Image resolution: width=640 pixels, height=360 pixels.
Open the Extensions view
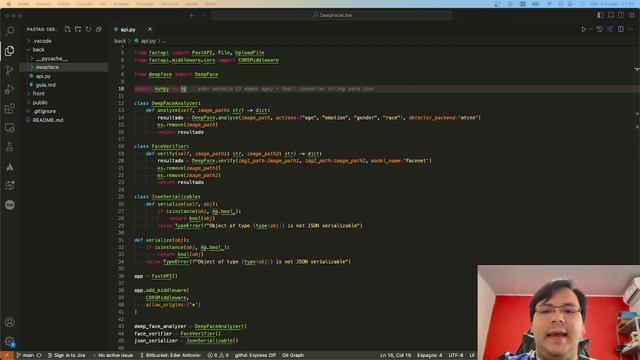10,109
